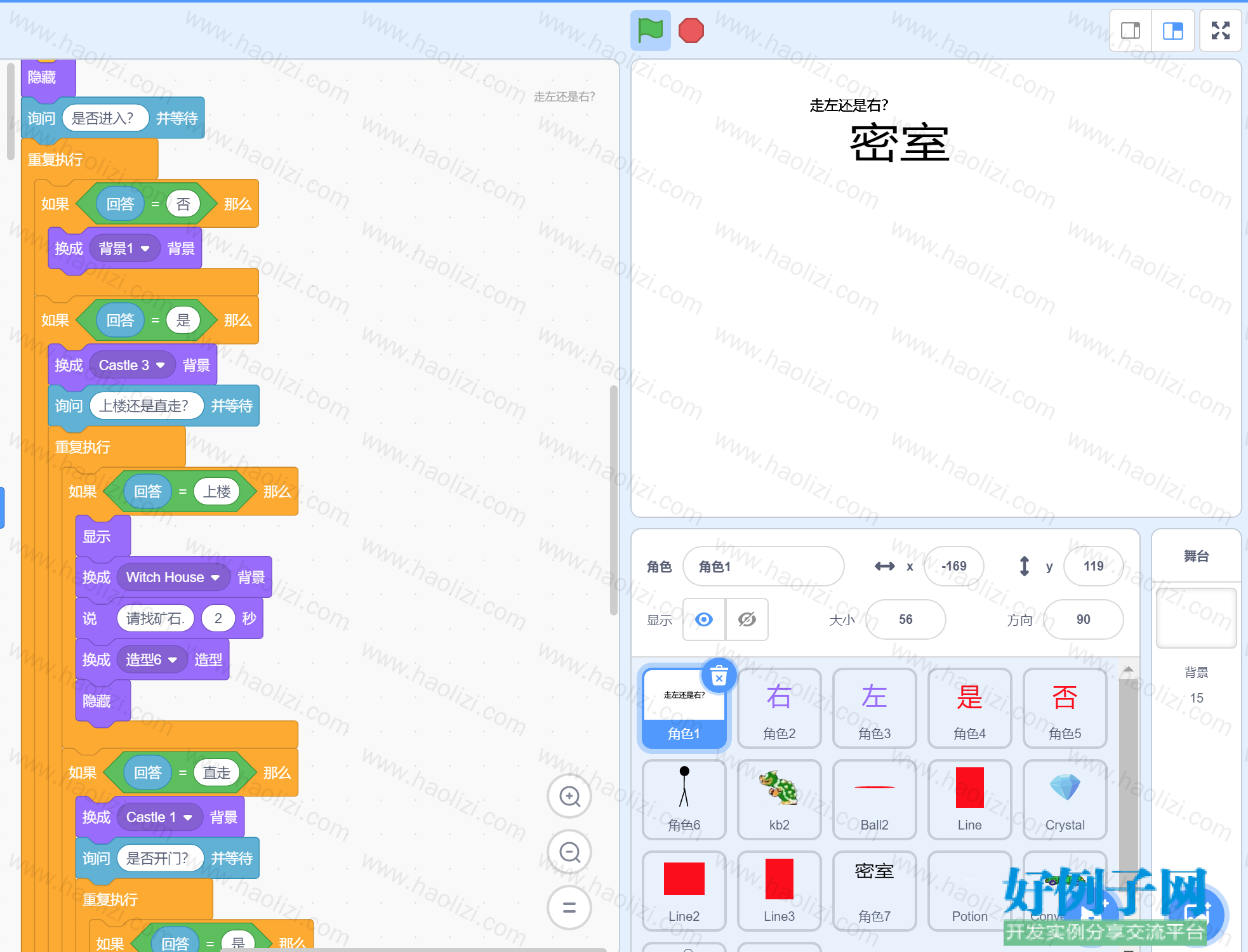Click the green flag to run project
The width and height of the screenshot is (1248, 952).
650,30
